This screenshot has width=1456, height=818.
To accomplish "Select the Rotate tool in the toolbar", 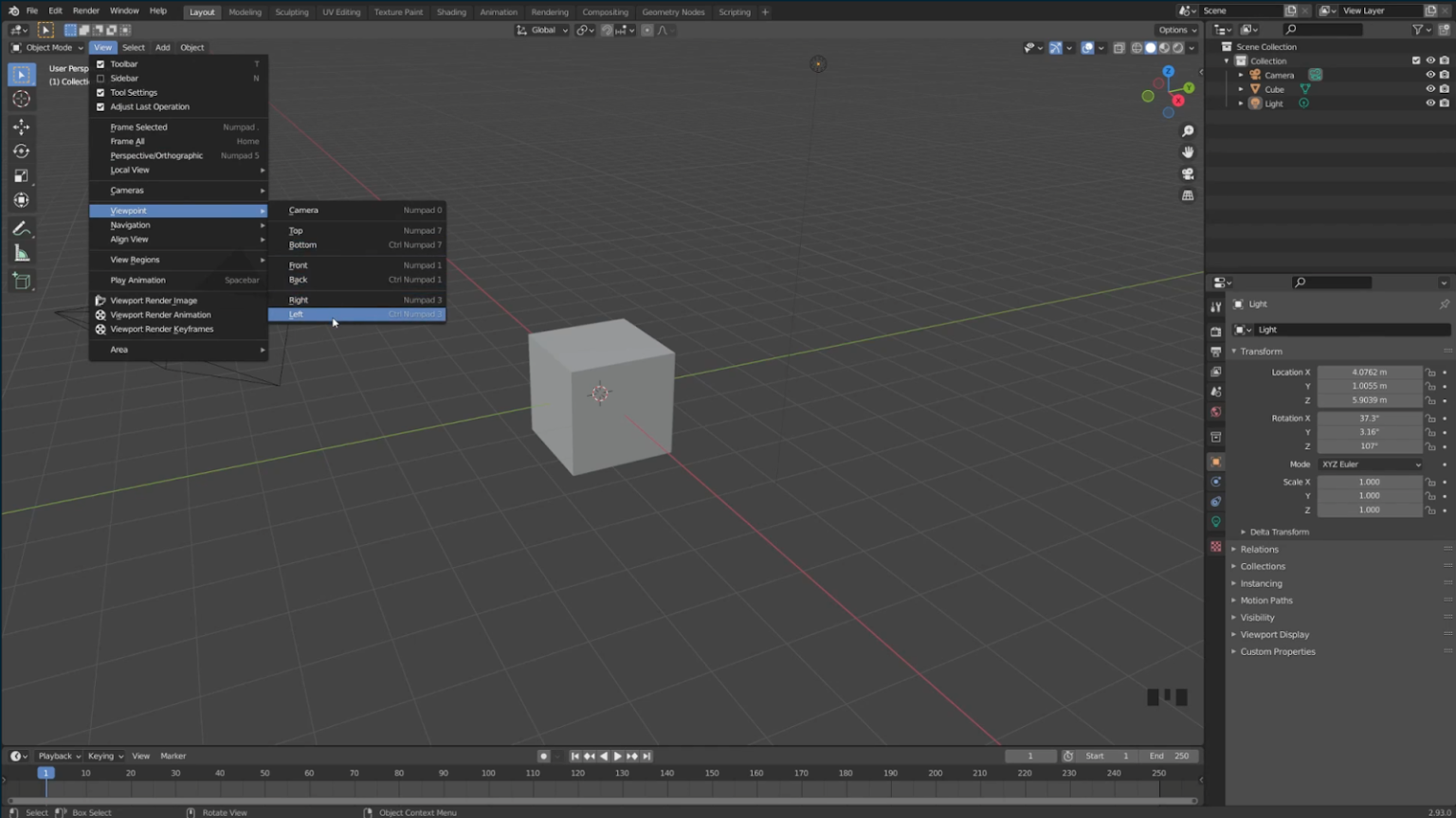I will [x=21, y=151].
